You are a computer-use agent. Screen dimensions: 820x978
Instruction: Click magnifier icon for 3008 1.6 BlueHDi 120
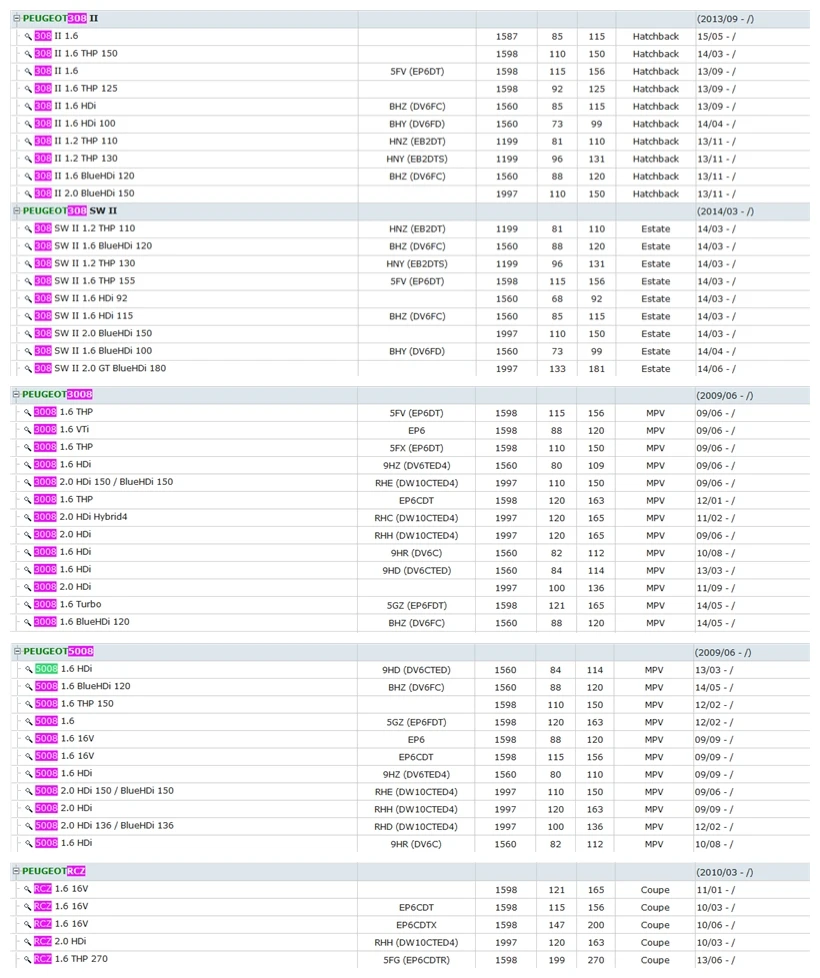27,622
